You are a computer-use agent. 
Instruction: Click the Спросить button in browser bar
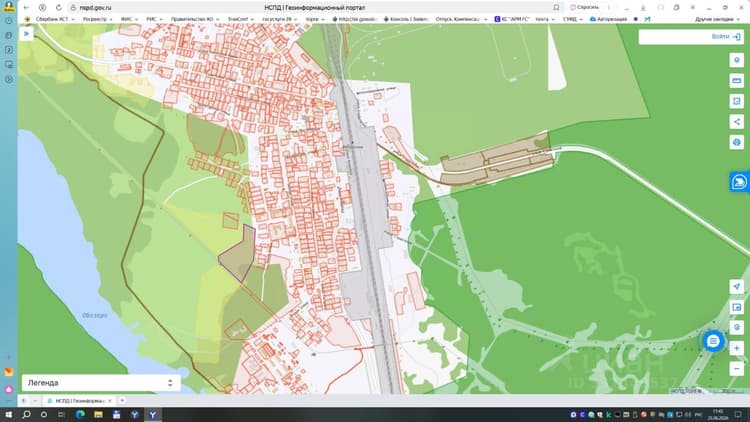coord(585,8)
